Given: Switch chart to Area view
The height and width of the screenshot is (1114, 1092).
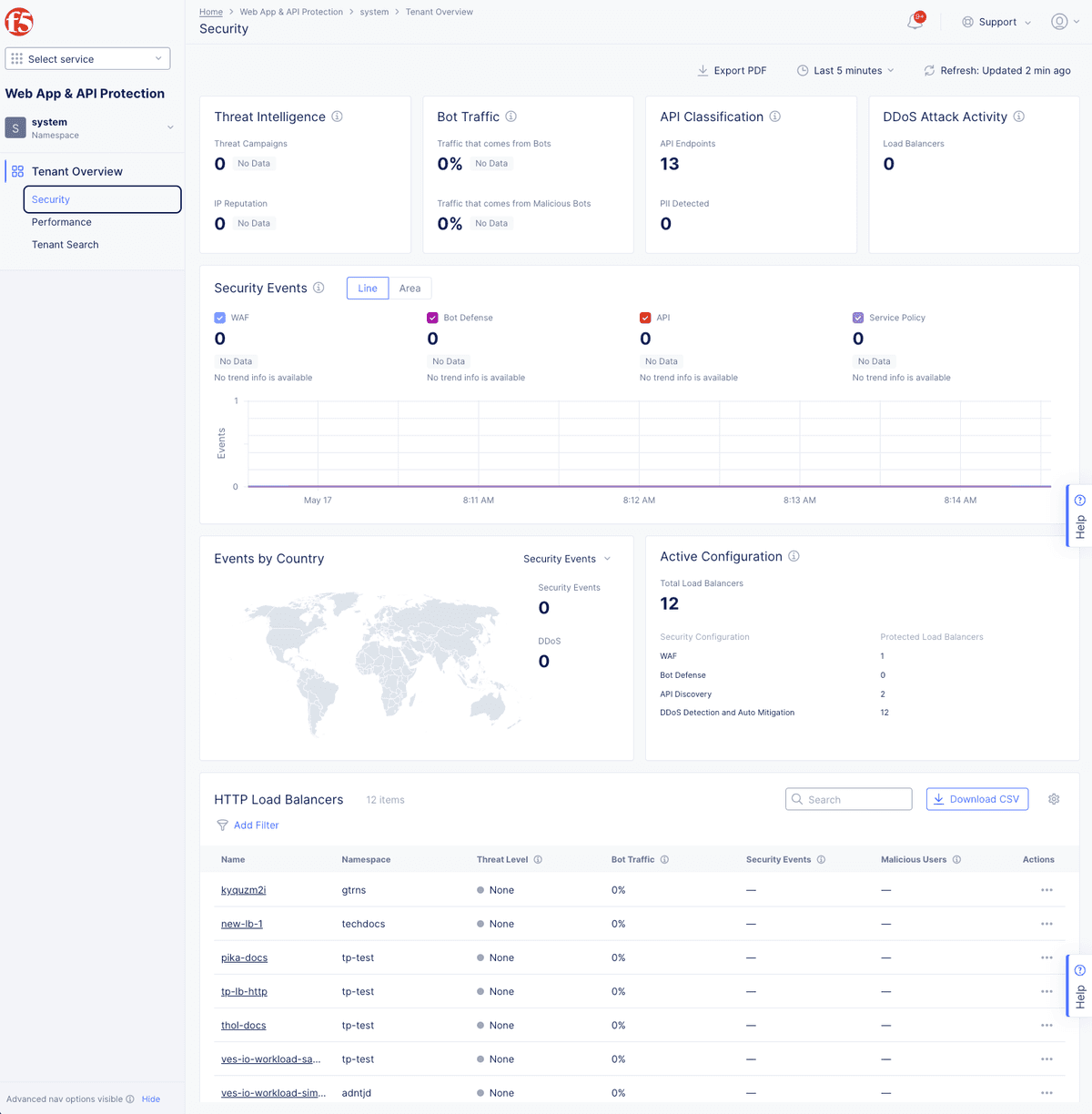Looking at the screenshot, I should point(409,288).
